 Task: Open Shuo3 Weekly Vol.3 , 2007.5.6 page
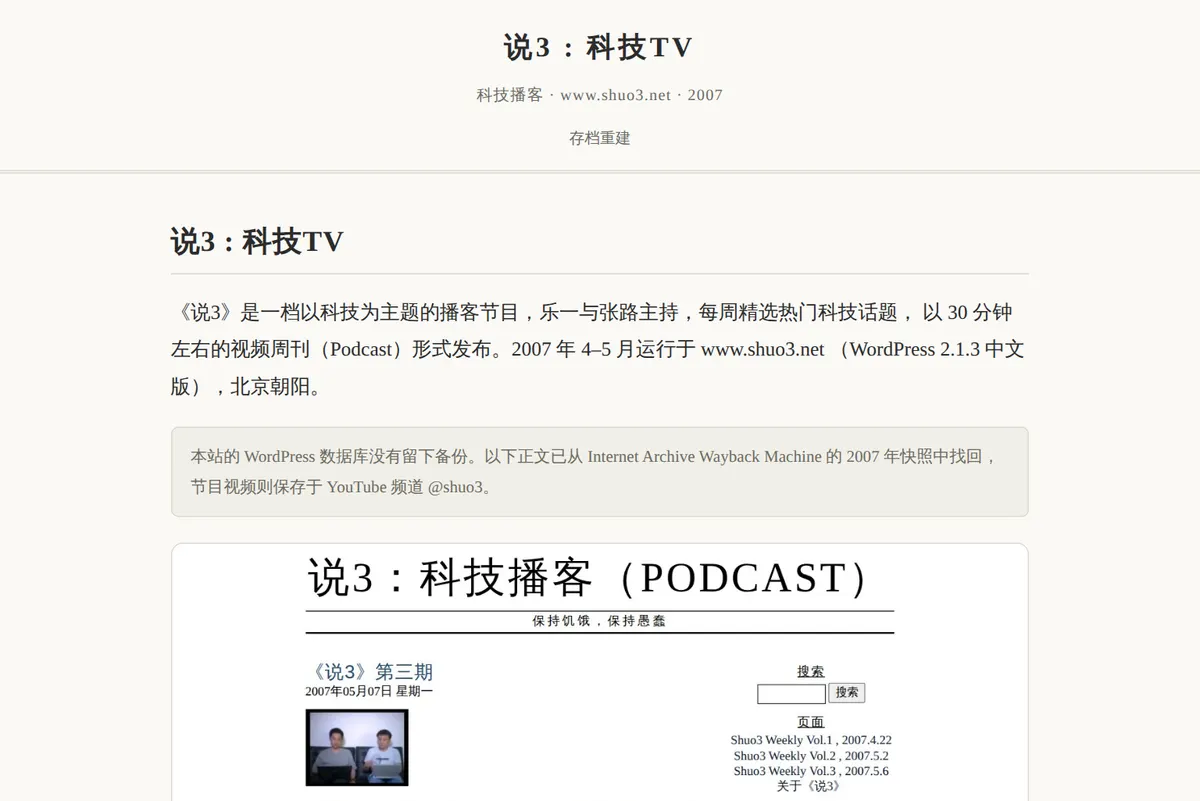coord(811,771)
